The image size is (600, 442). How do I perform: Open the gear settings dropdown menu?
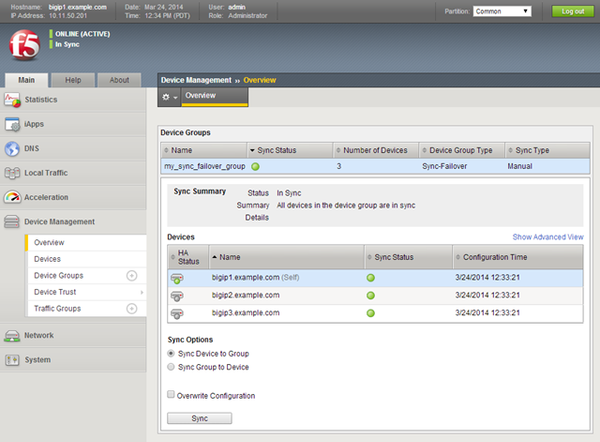(x=169, y=96)
